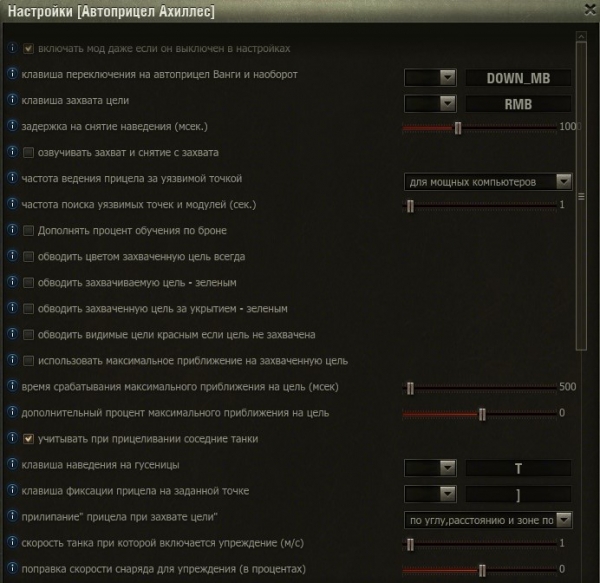
Task: Show info for 'обводить захватываемую цель - зеленым'
Action: (x=12, y=282)
